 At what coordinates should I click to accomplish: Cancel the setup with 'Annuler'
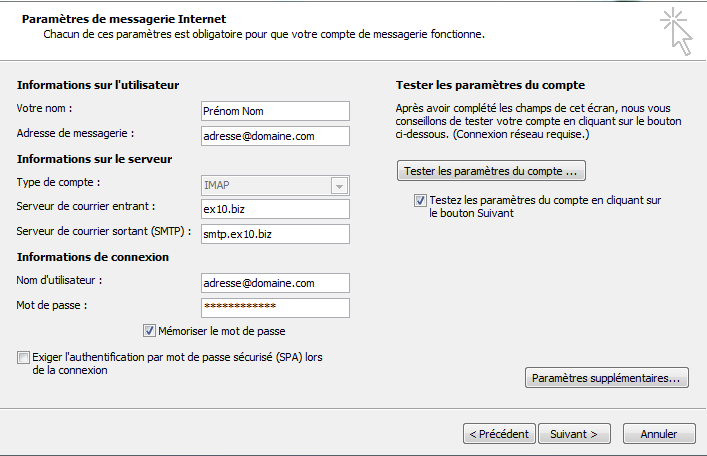click(659, 434)
